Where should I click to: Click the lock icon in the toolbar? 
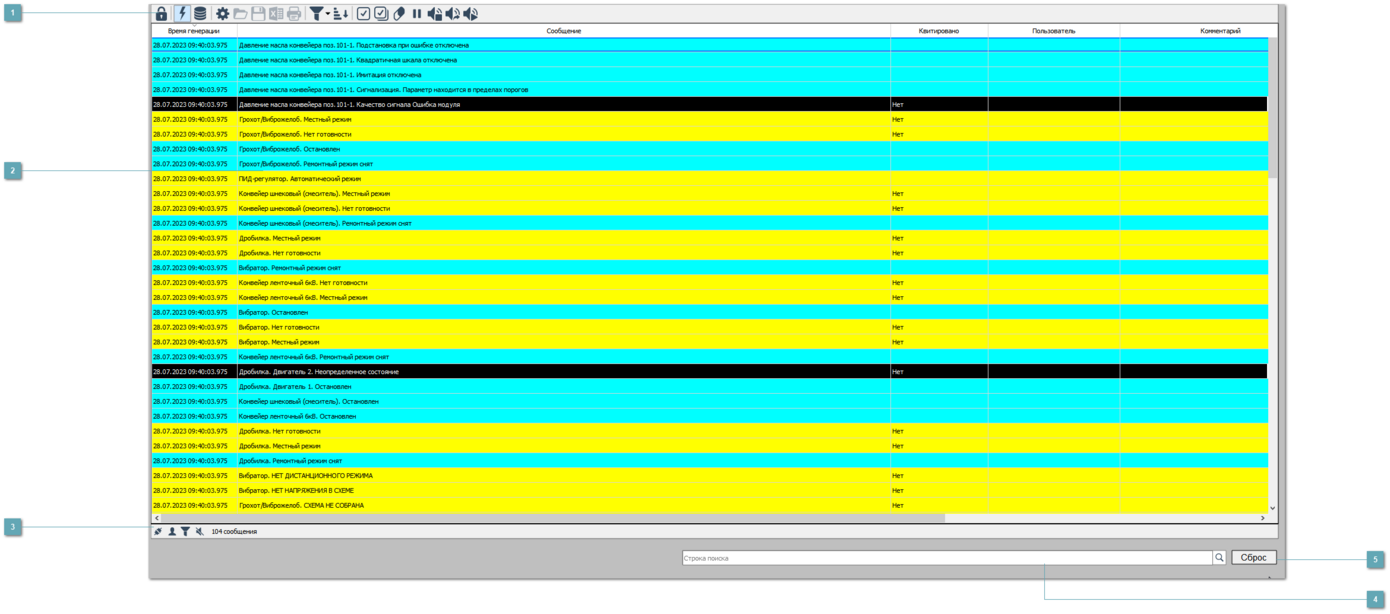pos(161,14)
